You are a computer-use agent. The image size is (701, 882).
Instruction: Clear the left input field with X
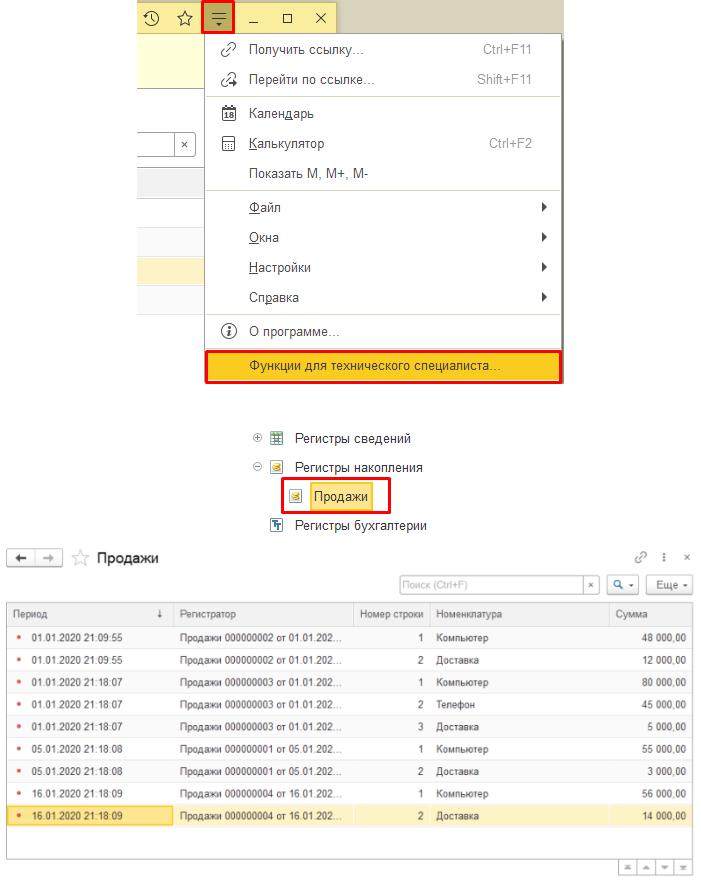pos(185,145)
